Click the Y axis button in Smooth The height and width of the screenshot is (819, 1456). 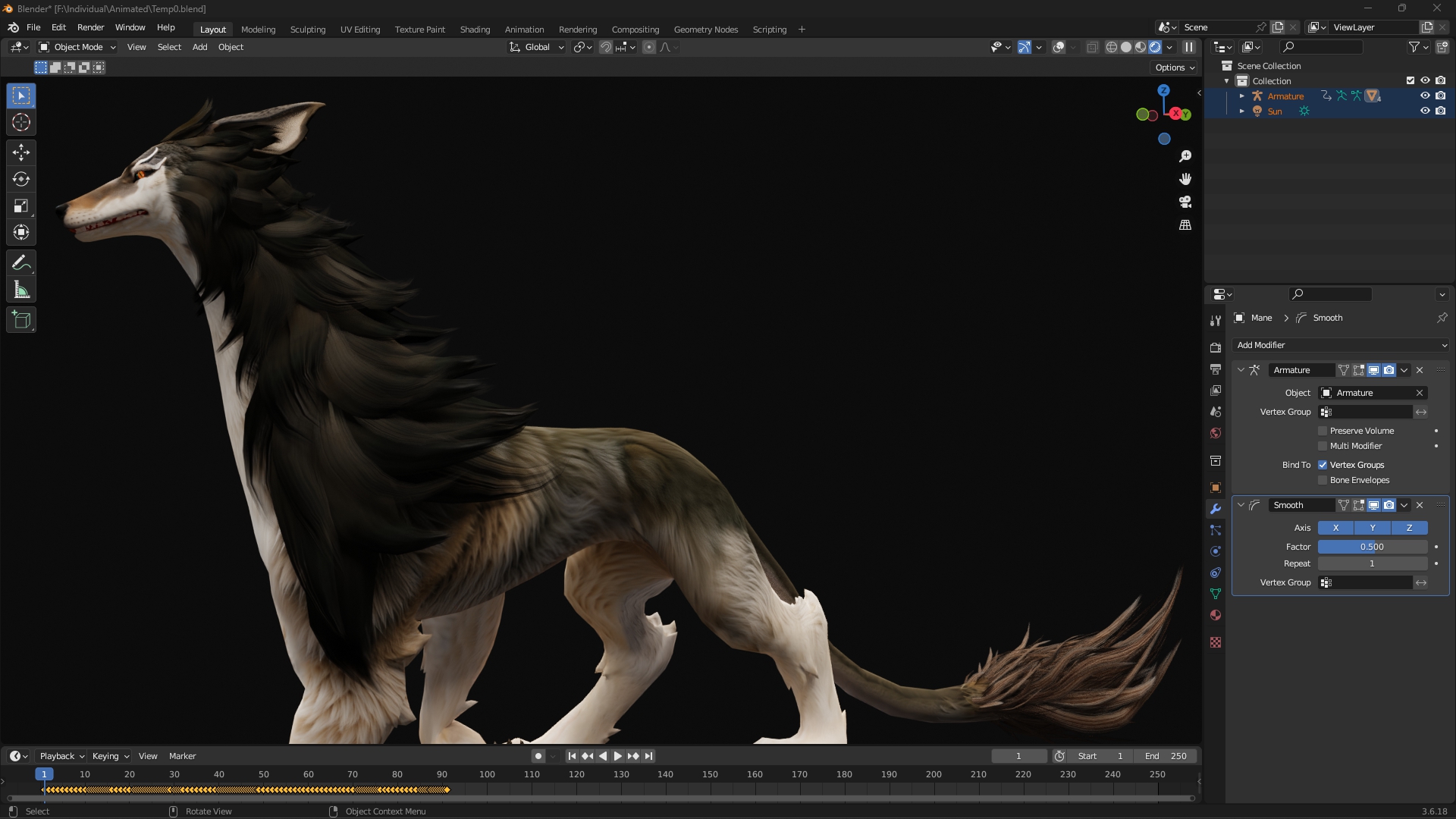pos(1372,528)
